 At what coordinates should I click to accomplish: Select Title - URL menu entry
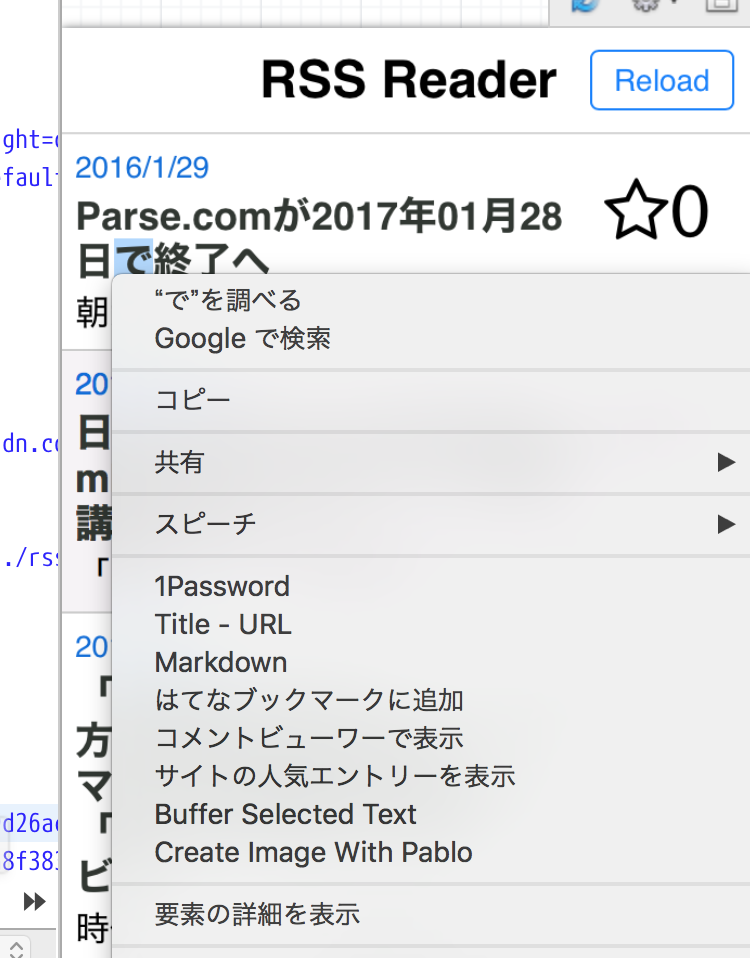point(223,625)
